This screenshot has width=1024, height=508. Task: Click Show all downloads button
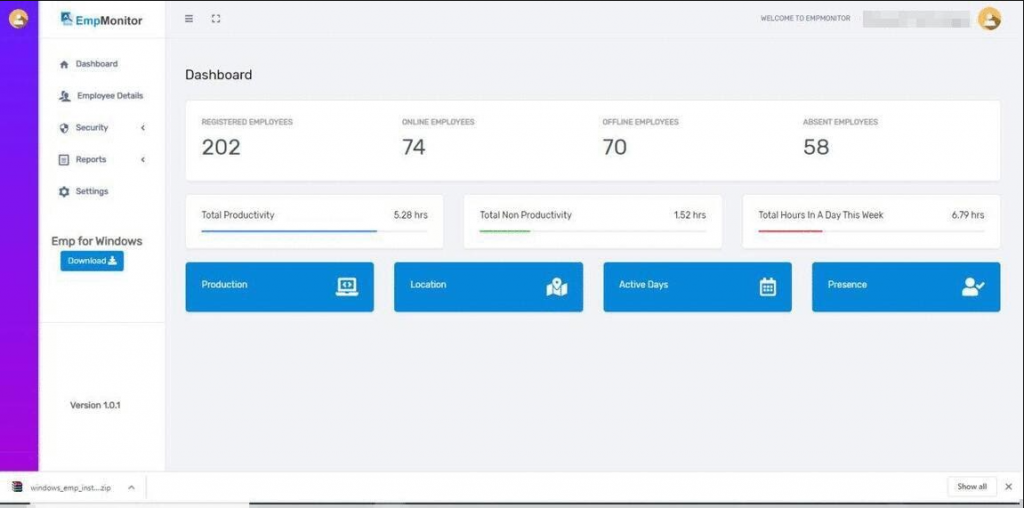[x=972, y=486]
